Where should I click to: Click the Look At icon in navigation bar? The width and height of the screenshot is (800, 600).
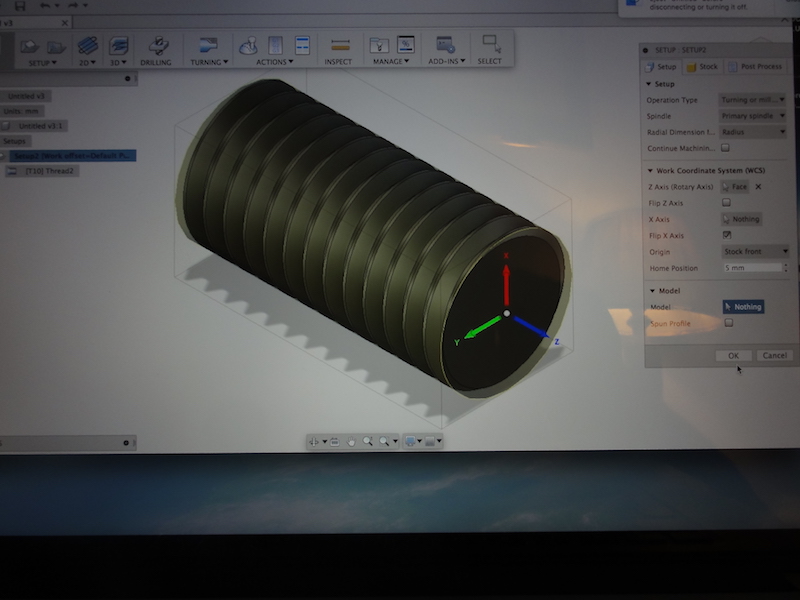coord(335,442)
